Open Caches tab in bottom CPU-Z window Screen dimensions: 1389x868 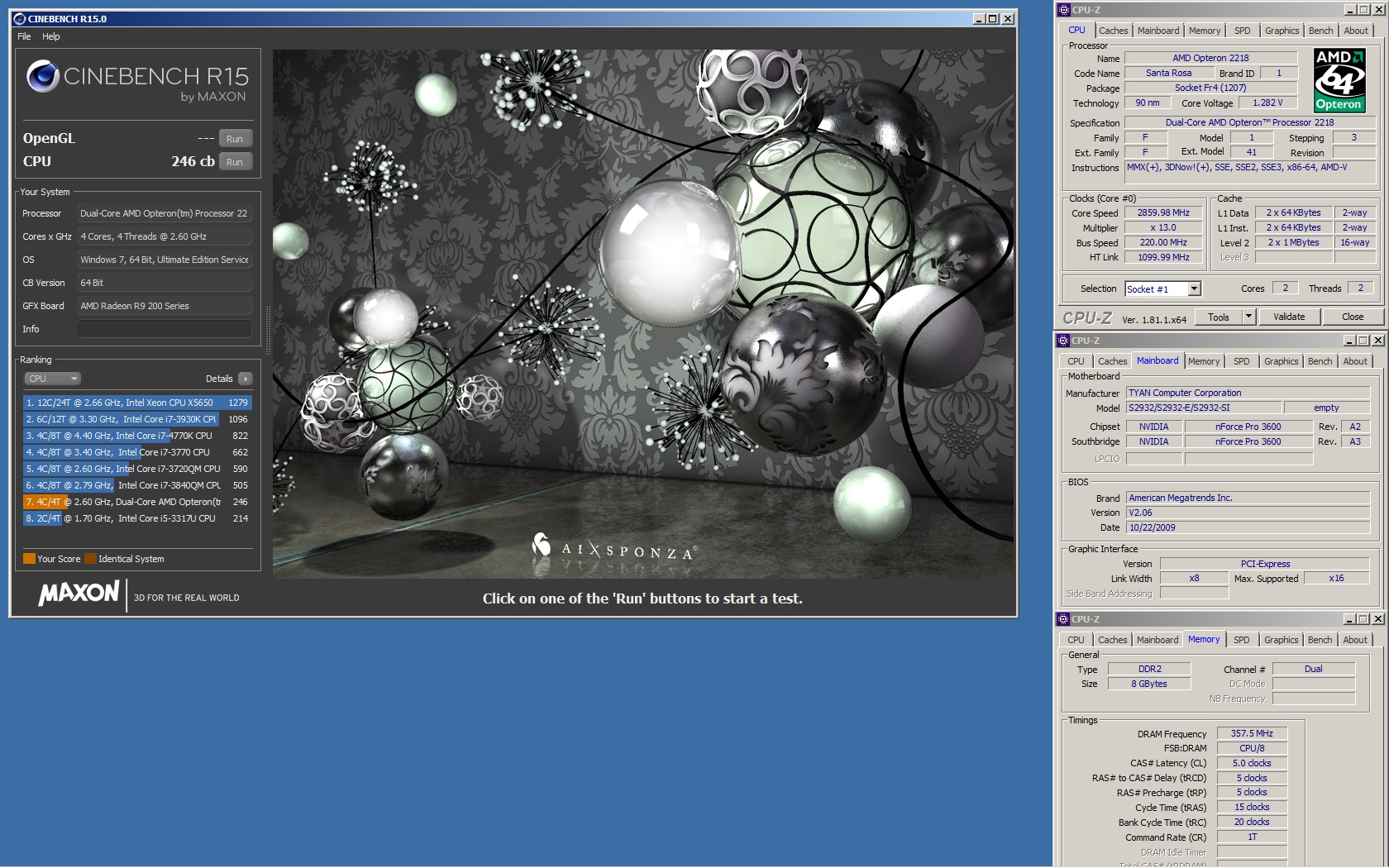(x=1112, y=640)
